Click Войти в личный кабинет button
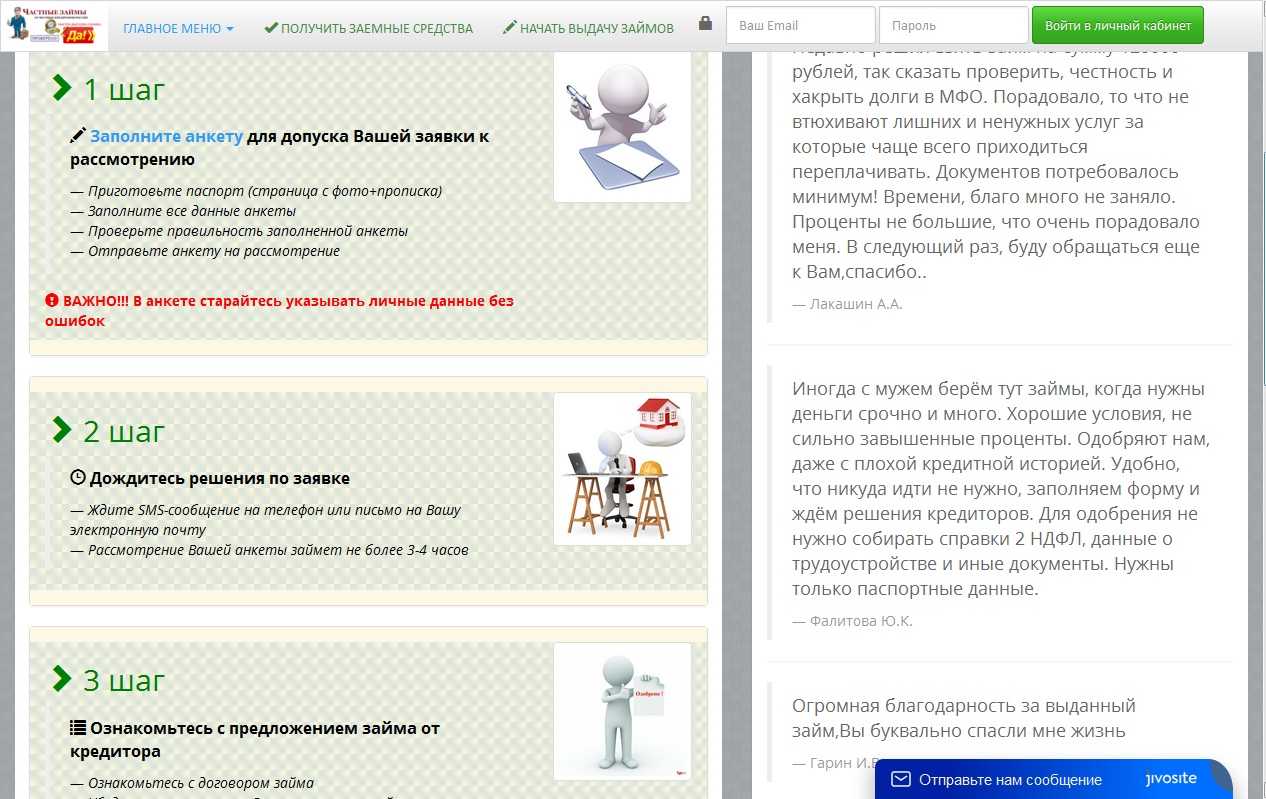The width and height of the screenshot is (1266, 799). coord(1118,25)
